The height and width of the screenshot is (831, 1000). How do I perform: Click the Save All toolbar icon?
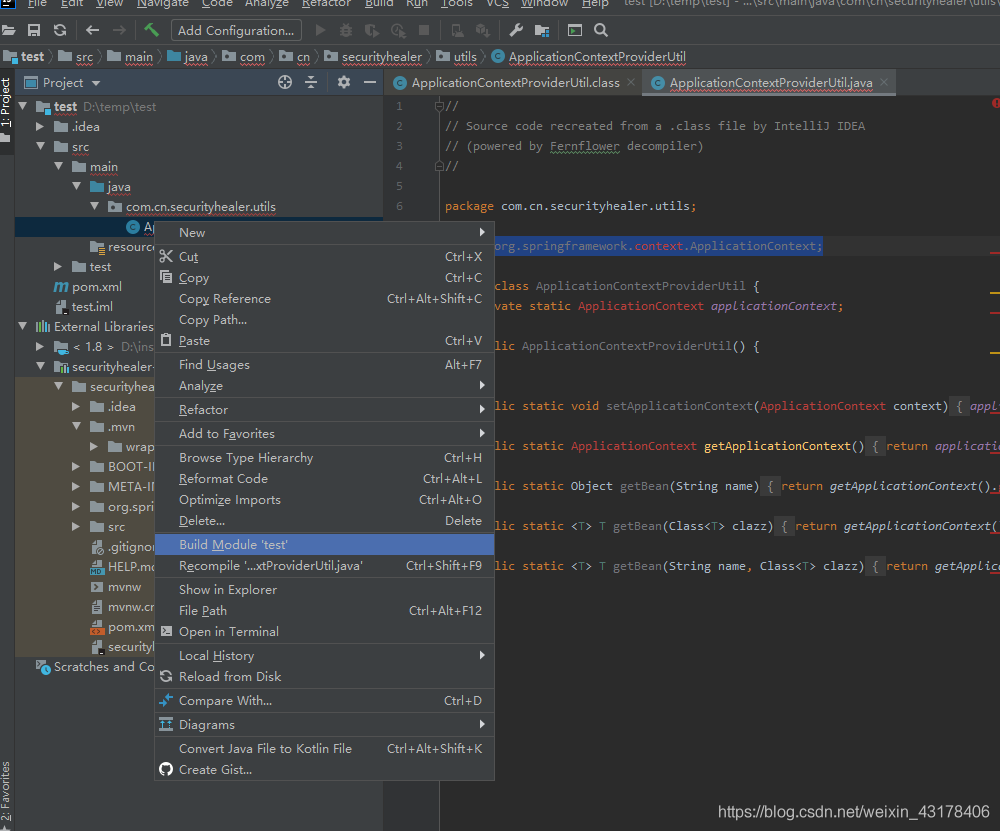[x=34, y=30]
